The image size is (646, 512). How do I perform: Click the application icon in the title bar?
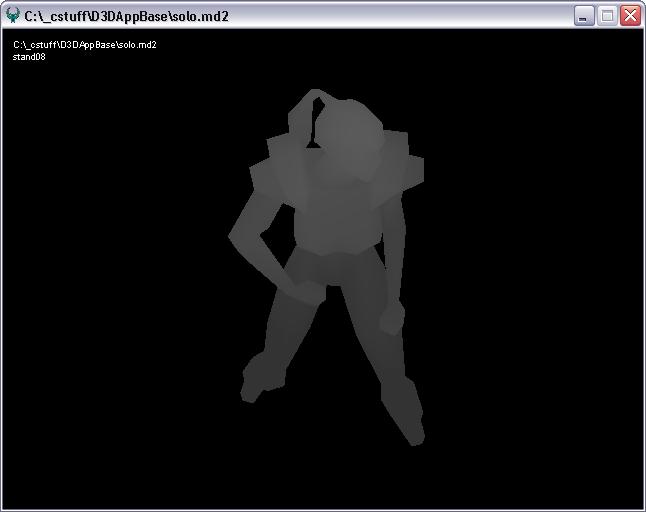(13, 15)
